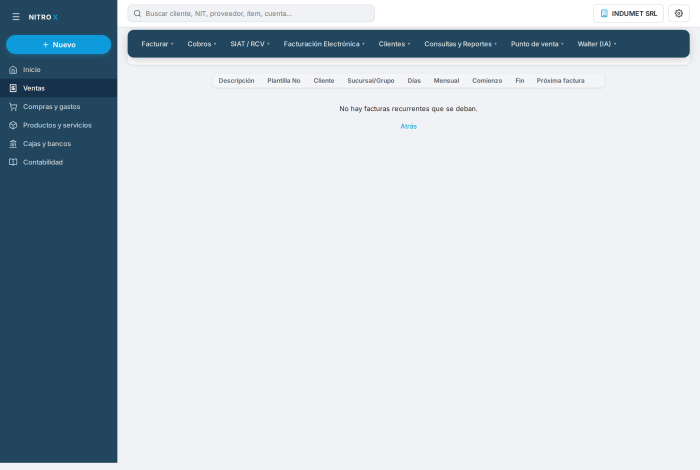The height and width of the screenshot is (470, 700).
Task: Open Productos y servicios section
Action: coord(58,125)
